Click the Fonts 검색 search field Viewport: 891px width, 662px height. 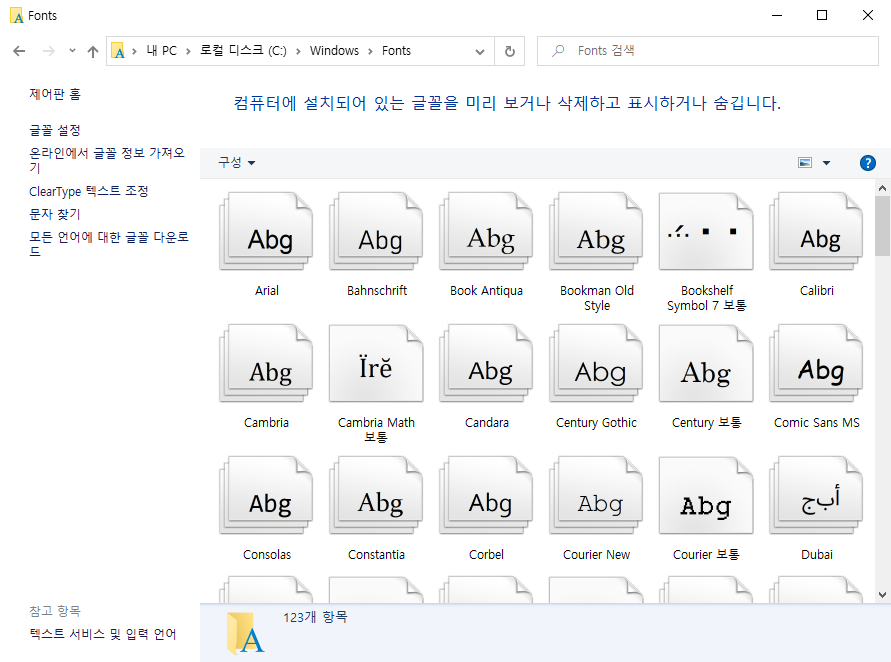coord(707,51)
